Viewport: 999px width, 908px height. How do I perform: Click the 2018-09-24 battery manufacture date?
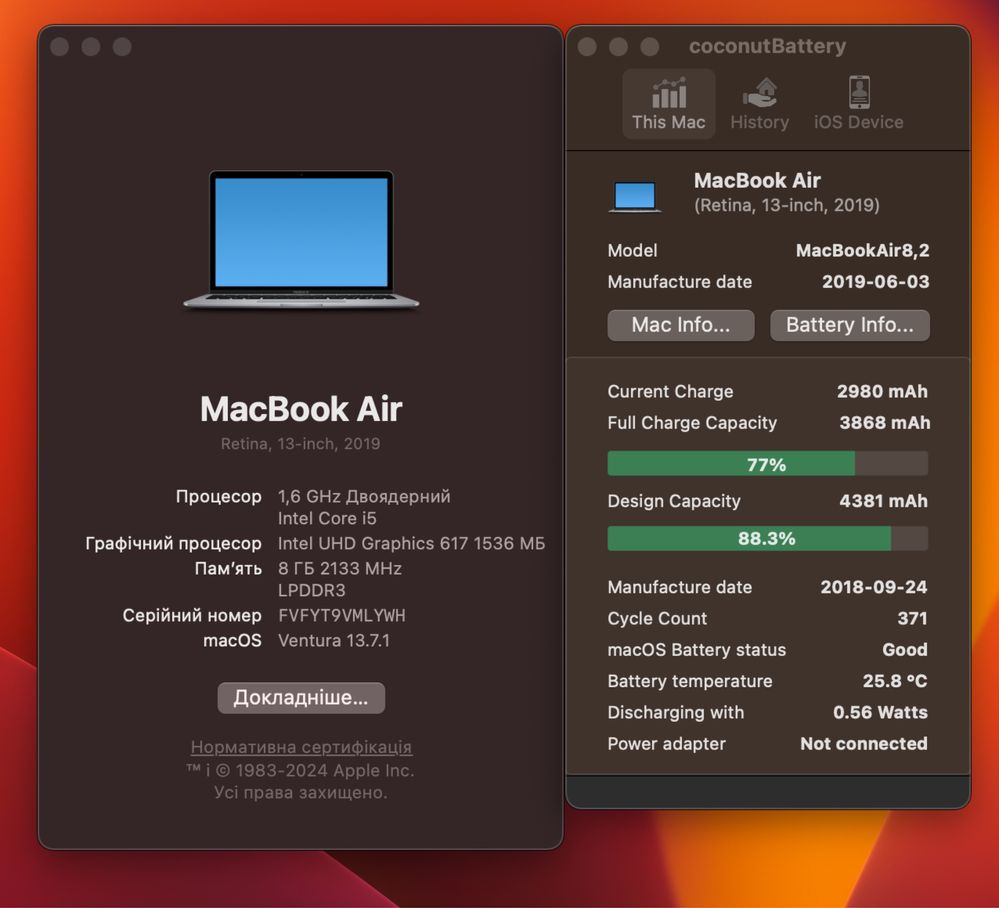coord(873,587)
